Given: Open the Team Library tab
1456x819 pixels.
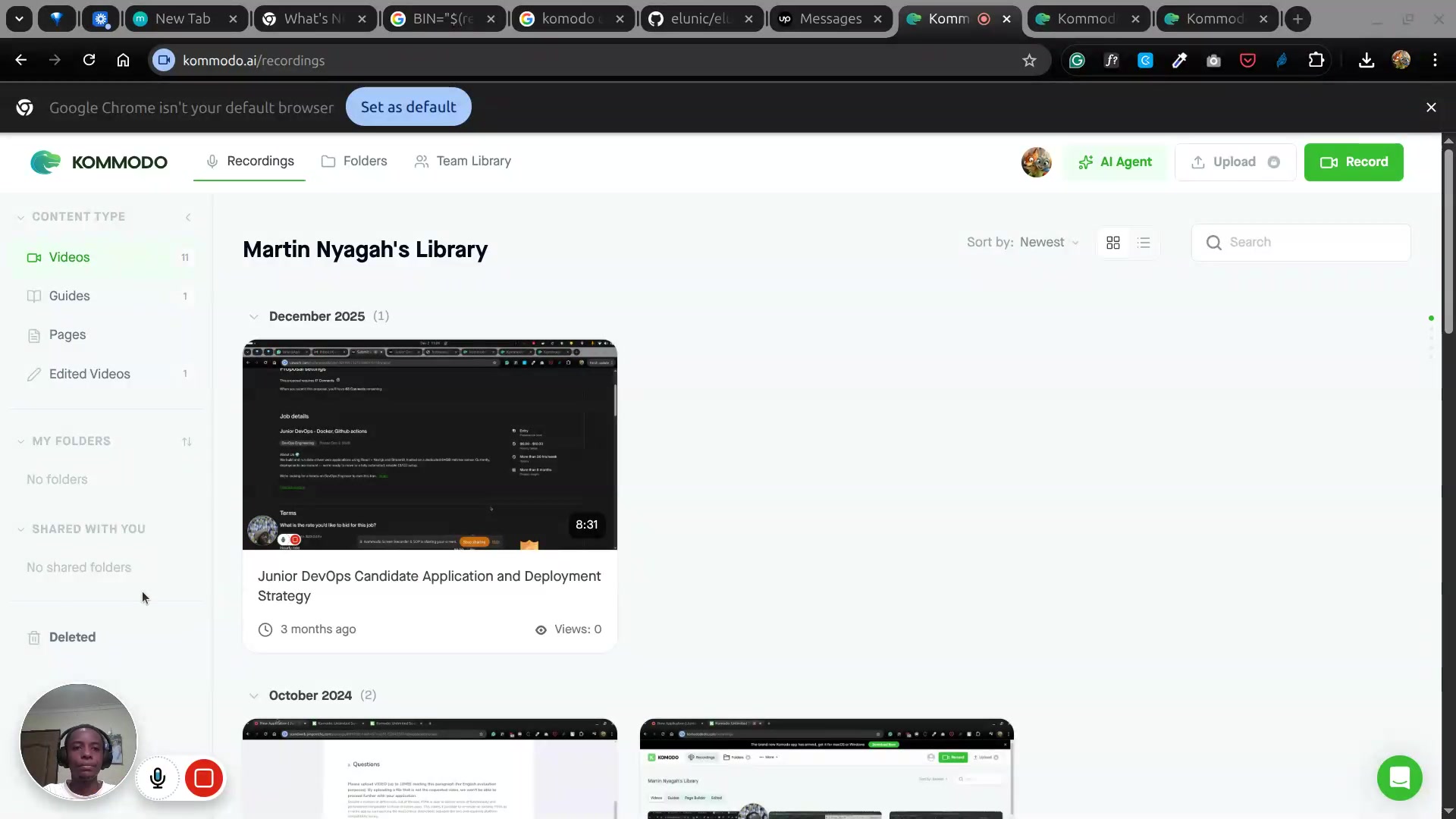Looking at the screenshot, I should [x=463, y=161].
